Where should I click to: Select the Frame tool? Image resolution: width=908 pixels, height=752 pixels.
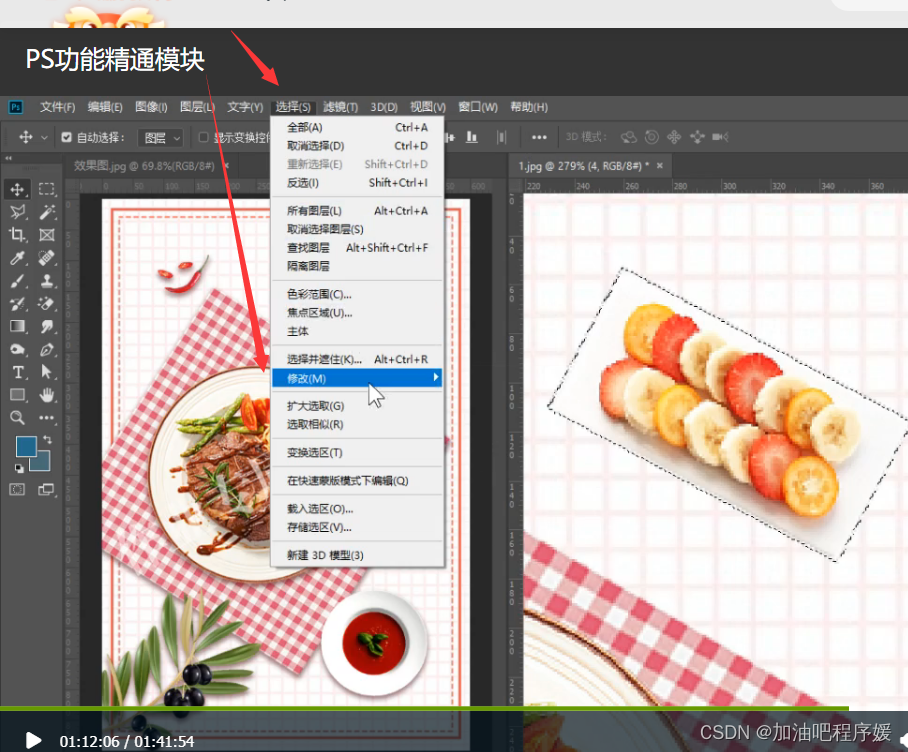[x=47, y=234]
